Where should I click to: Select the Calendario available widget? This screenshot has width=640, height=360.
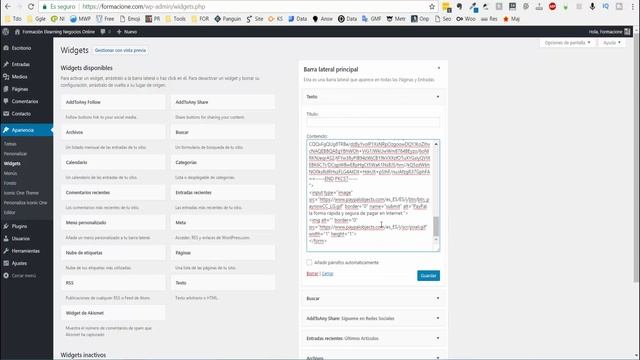pyautogui.click(x=113, y=162)
